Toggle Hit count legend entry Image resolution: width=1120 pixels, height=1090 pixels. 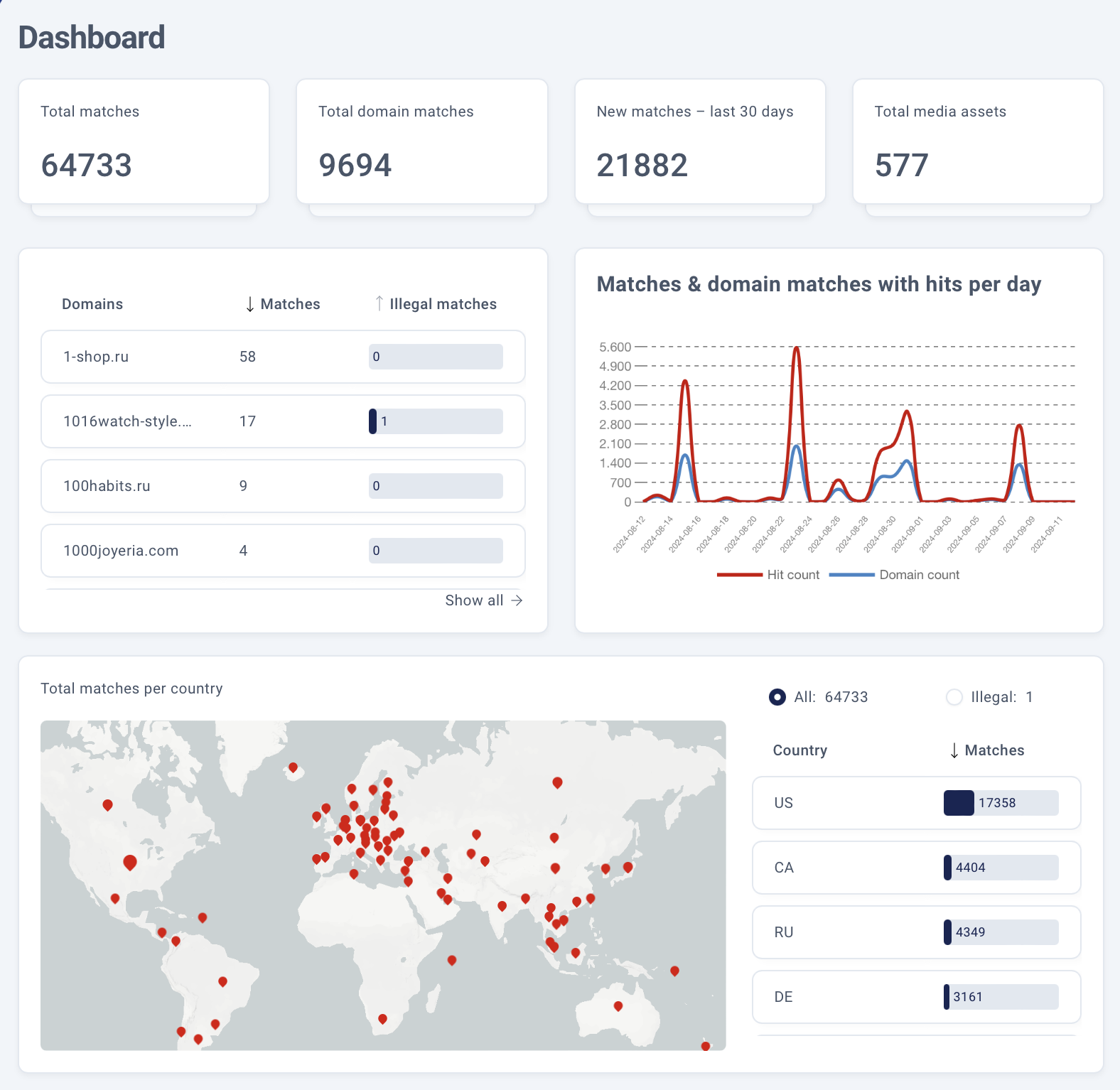click(x=768, y=575)
